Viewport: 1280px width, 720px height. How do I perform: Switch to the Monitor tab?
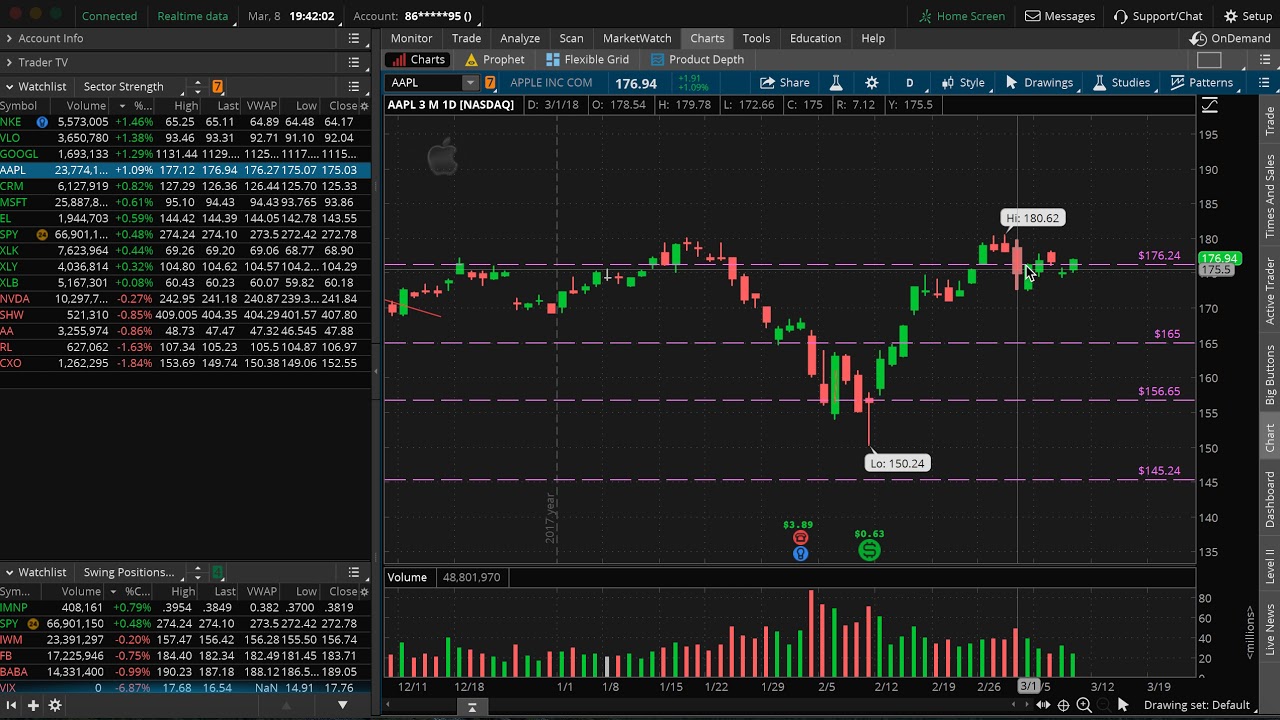point(411,38)
